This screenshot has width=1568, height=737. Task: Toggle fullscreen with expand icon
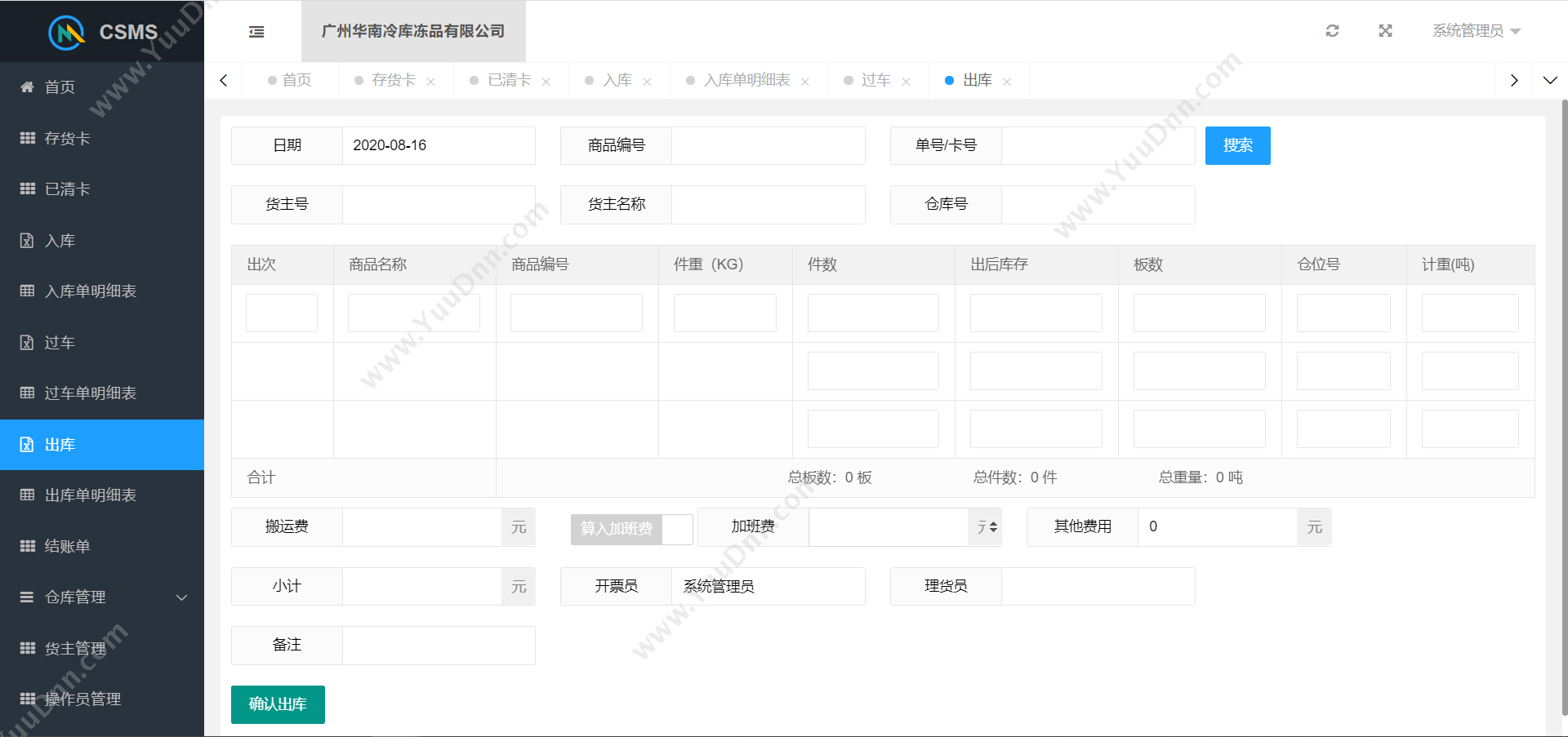[x=1385, y=31]
